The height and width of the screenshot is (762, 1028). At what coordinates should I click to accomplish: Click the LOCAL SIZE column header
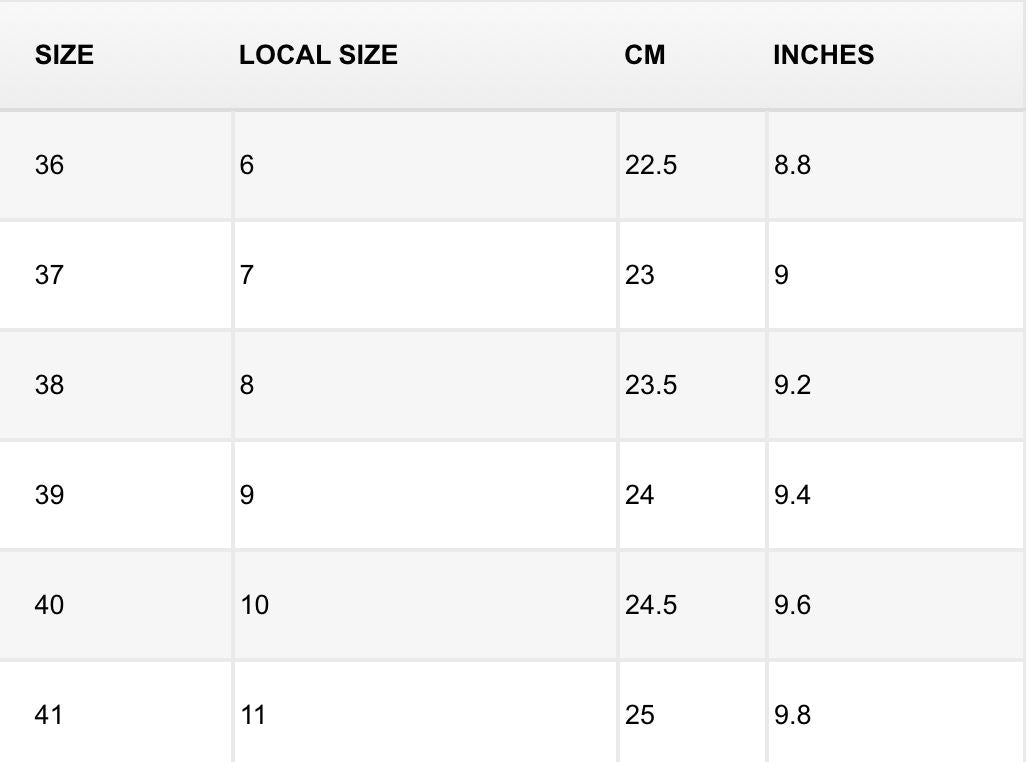[x=318, y=55]
